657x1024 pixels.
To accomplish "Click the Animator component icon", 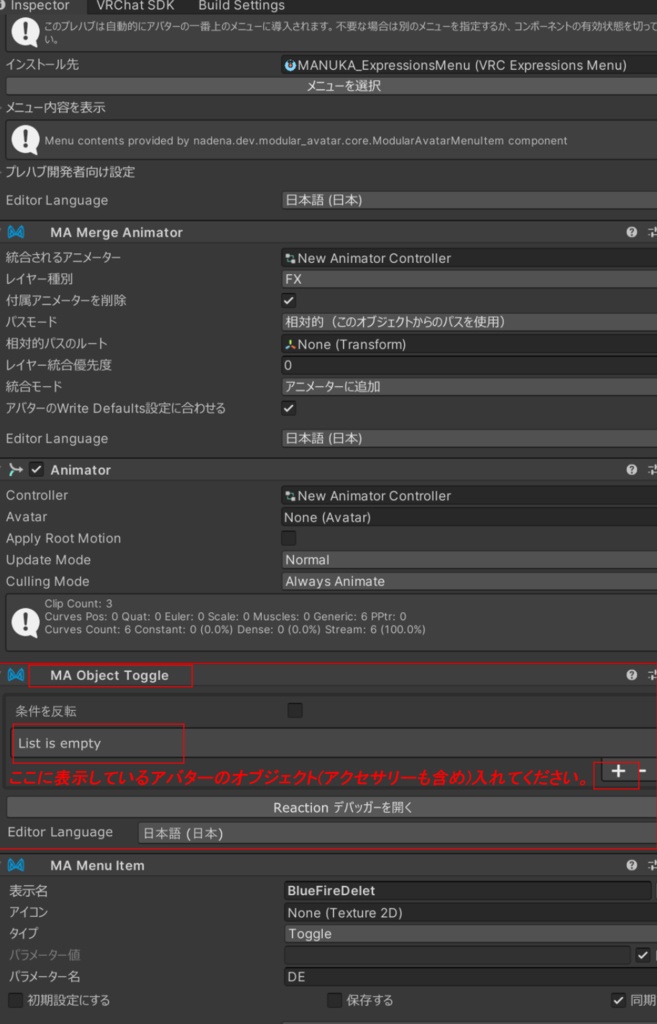I will (x=16, y=470).
